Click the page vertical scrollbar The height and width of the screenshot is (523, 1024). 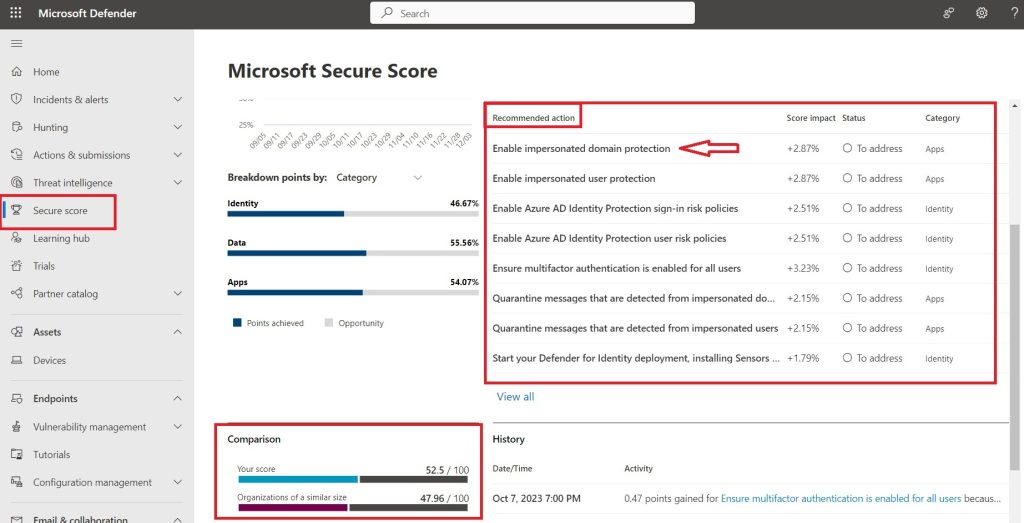point(1014,346)
